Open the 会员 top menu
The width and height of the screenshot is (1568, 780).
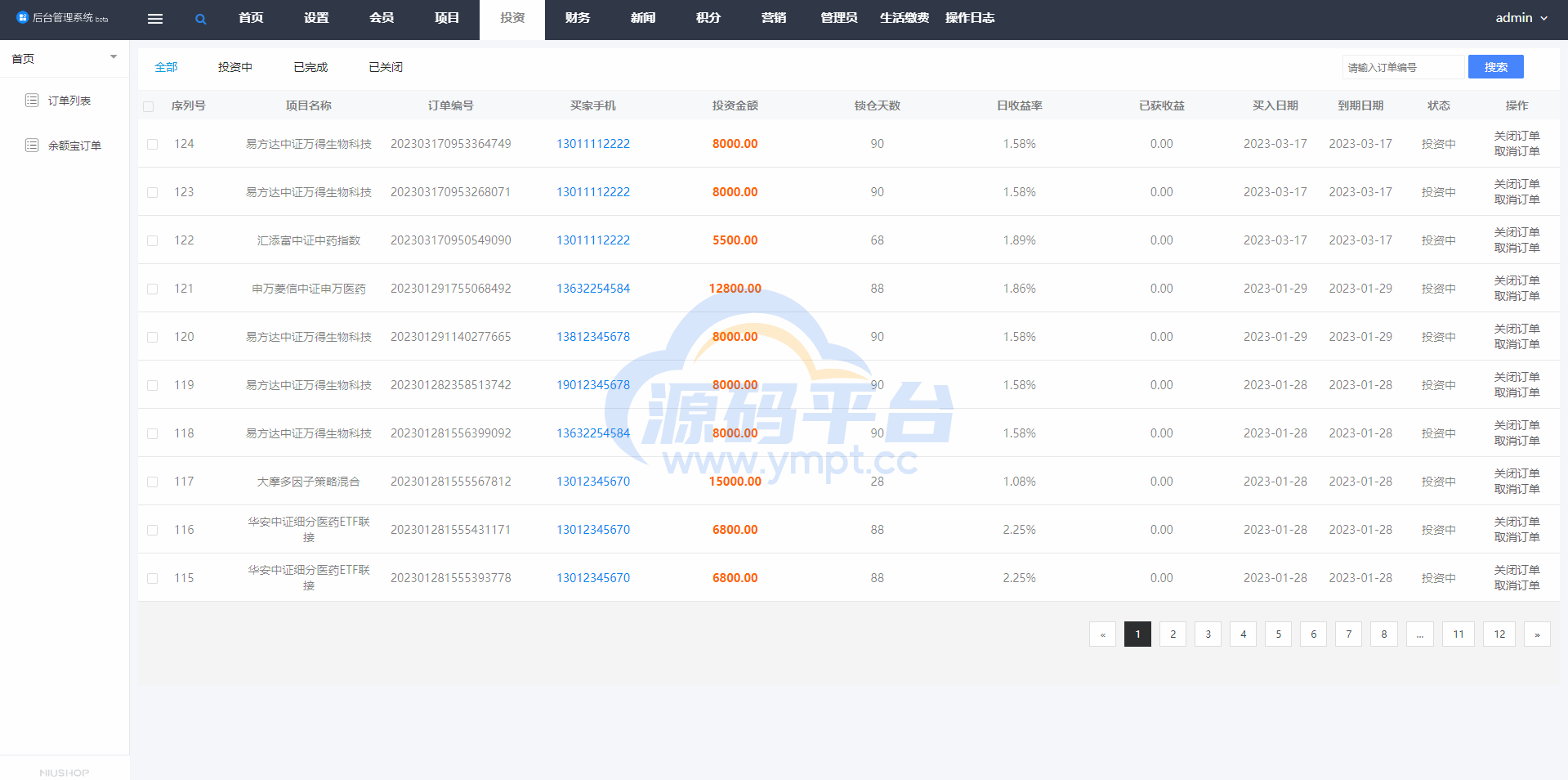pyautogui.click(x=382, y=18)
